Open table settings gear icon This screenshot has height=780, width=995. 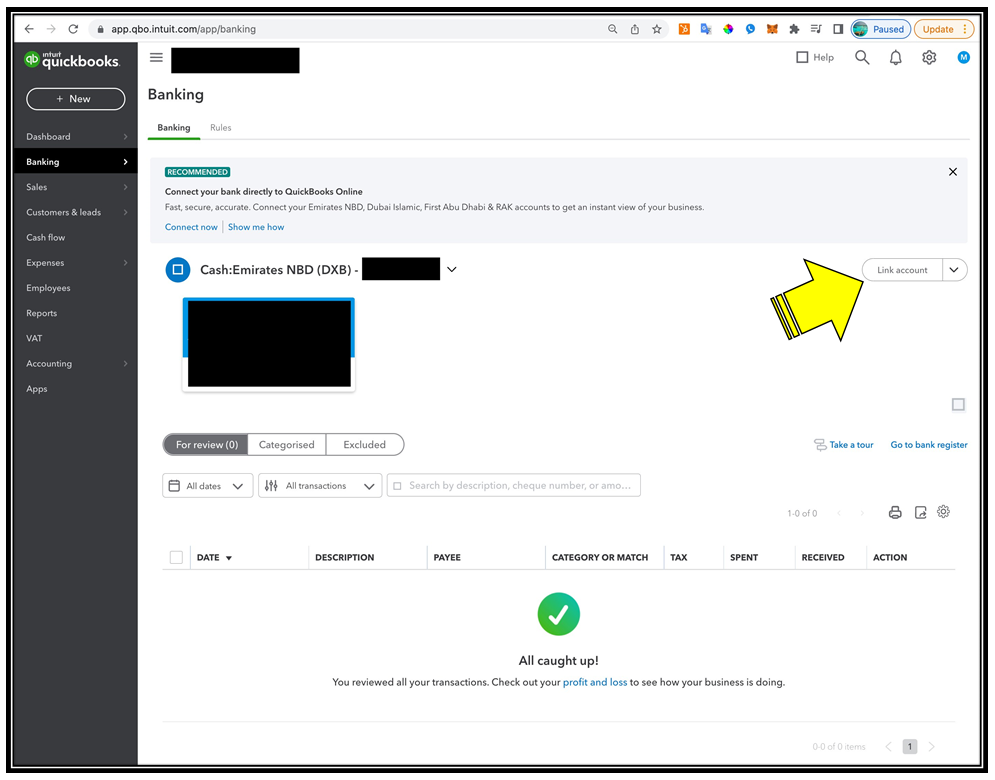[x=944, y=512]
